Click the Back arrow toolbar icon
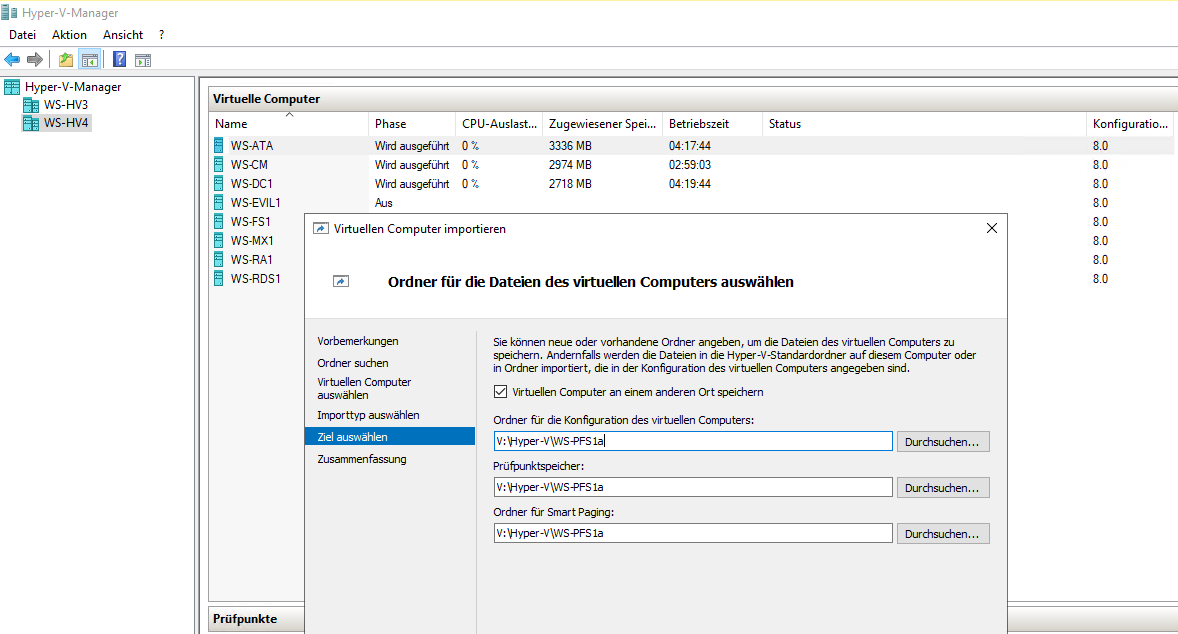Viewport: 1178px width, 634px height. [x=12, y=59]
